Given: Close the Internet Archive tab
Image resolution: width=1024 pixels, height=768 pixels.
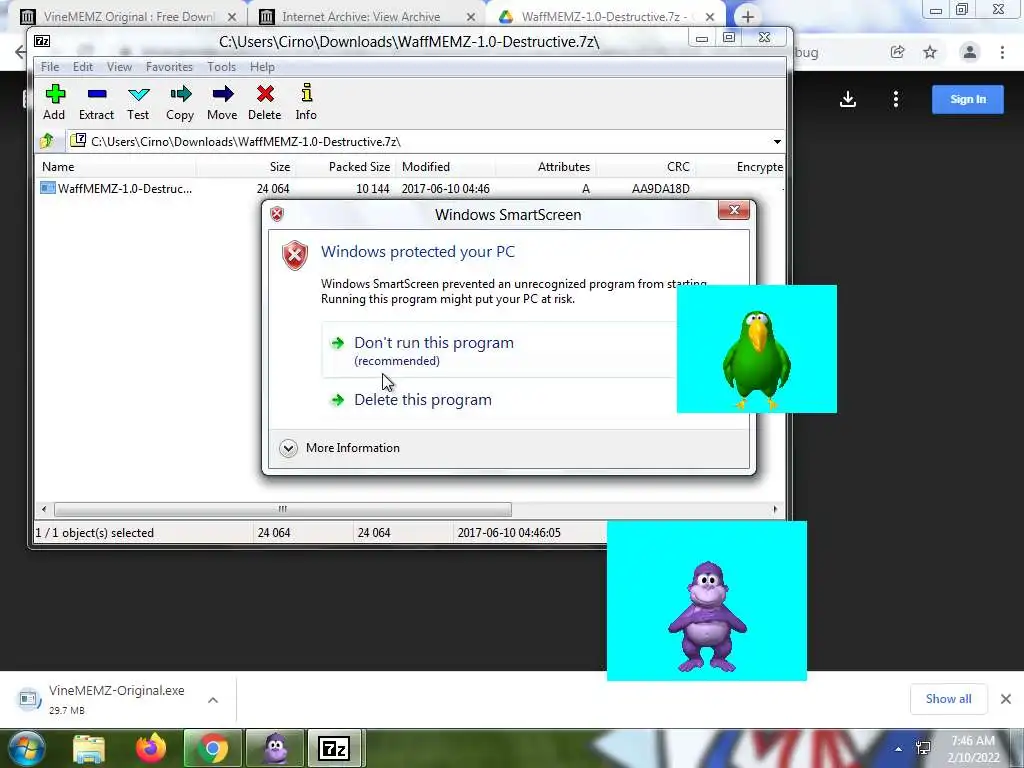Looking at the screenshot, I should pyautogui.click(x=471, y=18).
